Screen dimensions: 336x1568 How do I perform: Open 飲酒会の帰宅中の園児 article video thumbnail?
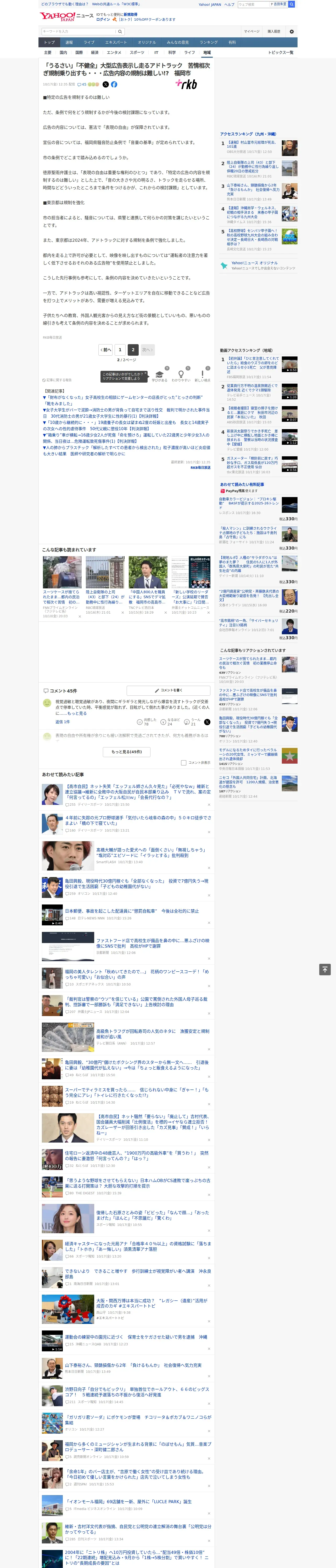click(52, 1341)
